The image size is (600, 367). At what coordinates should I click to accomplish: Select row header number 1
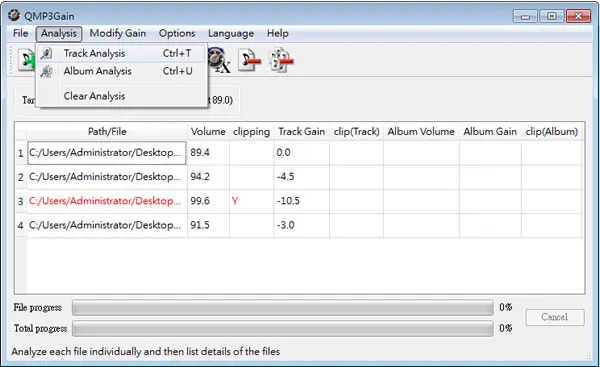click(20, 153)
